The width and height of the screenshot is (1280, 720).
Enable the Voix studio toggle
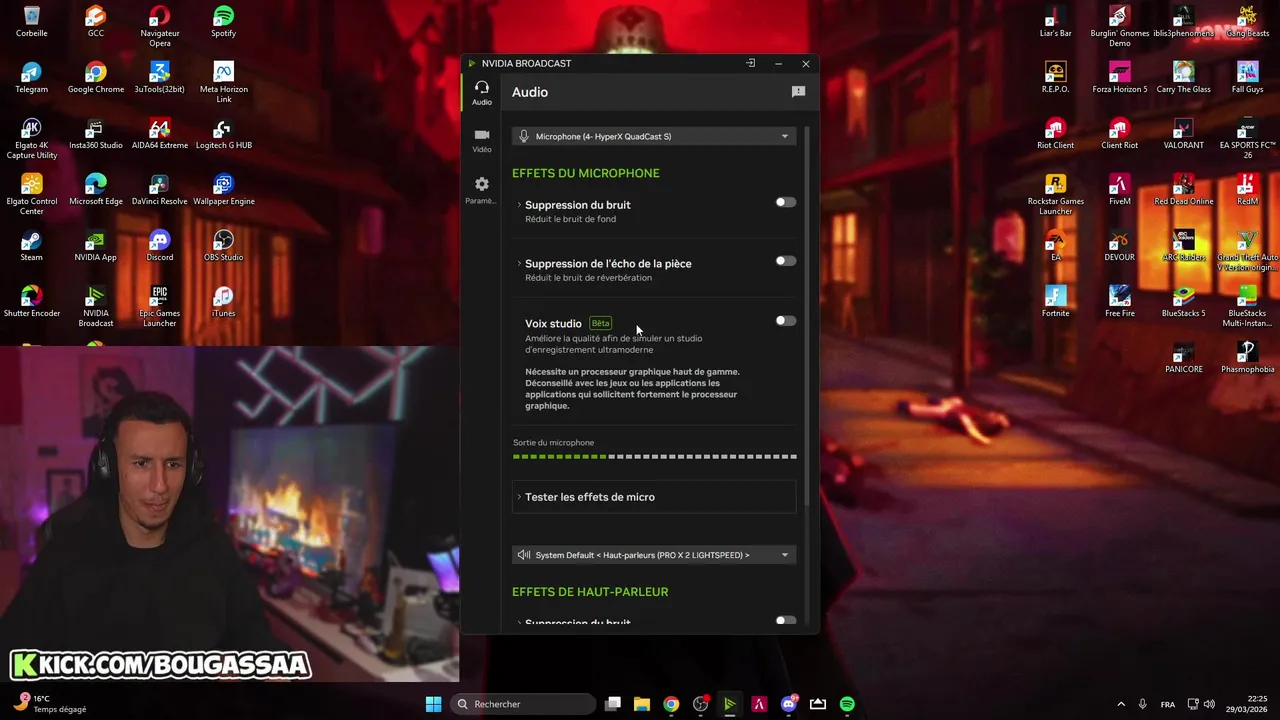click(786, 321)
